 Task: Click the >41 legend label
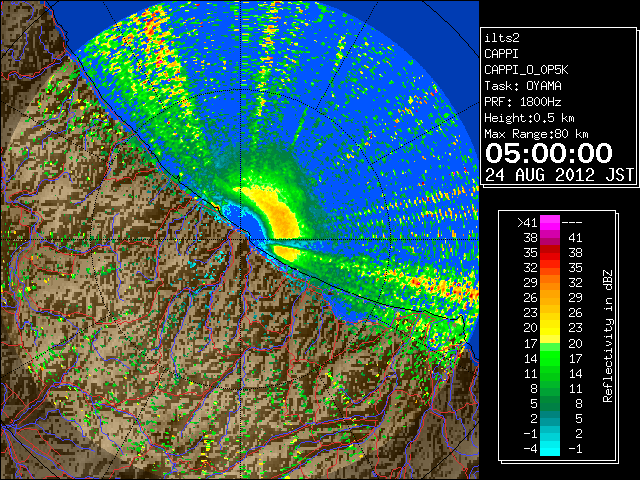[x=527, y=223]
